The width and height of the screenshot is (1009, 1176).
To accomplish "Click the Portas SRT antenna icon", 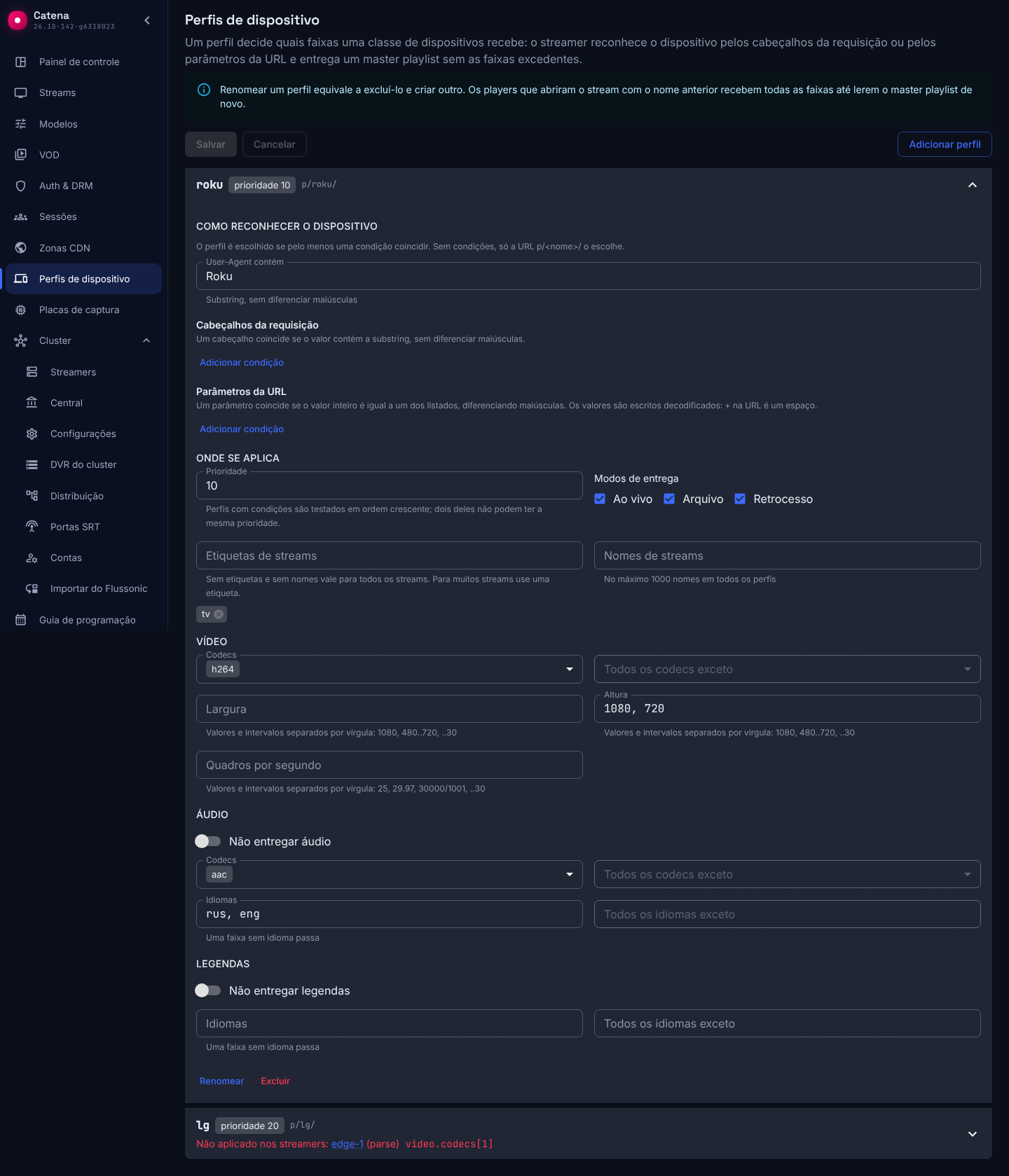I will coord(32,527).
